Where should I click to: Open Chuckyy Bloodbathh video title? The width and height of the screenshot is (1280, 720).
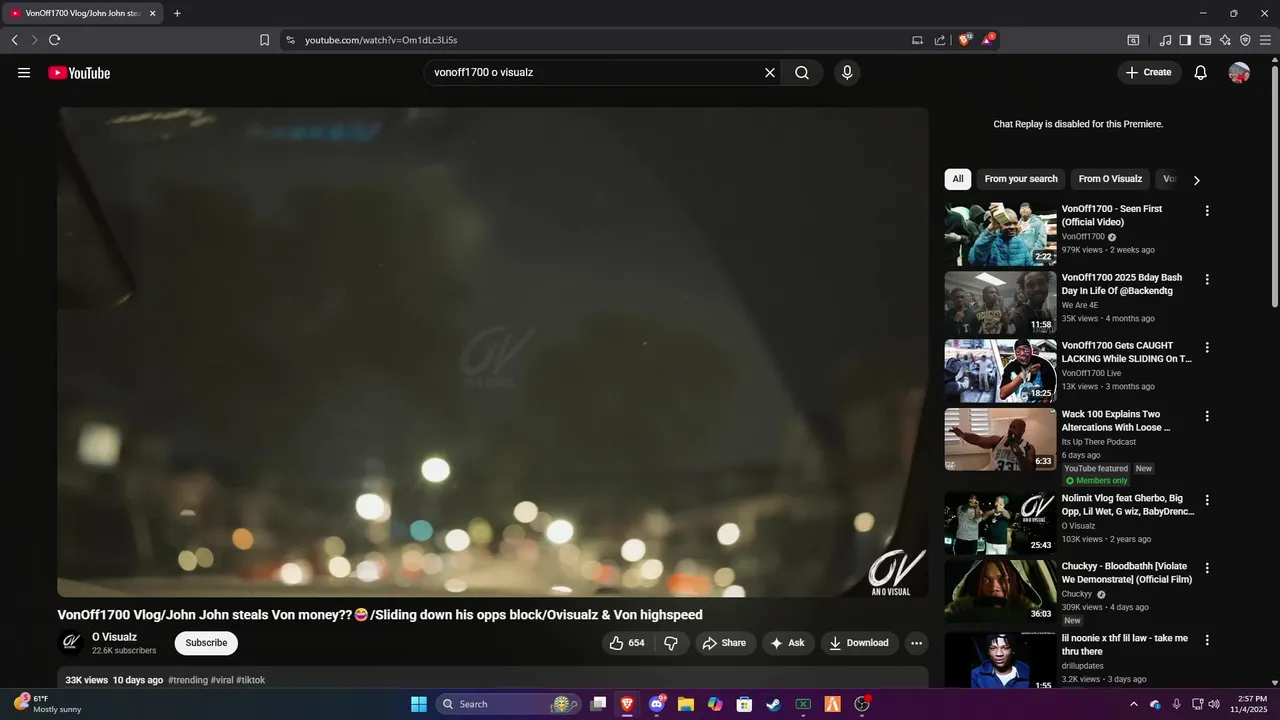1127,573
